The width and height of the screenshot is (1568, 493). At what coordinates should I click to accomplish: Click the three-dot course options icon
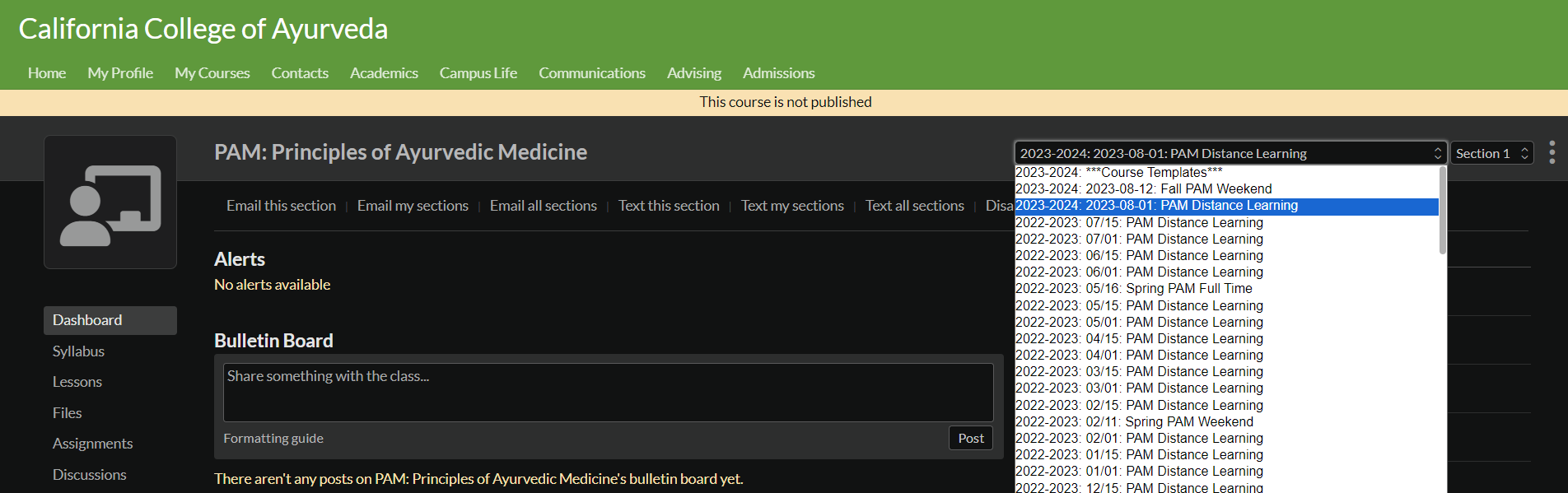pos(1552,152)
